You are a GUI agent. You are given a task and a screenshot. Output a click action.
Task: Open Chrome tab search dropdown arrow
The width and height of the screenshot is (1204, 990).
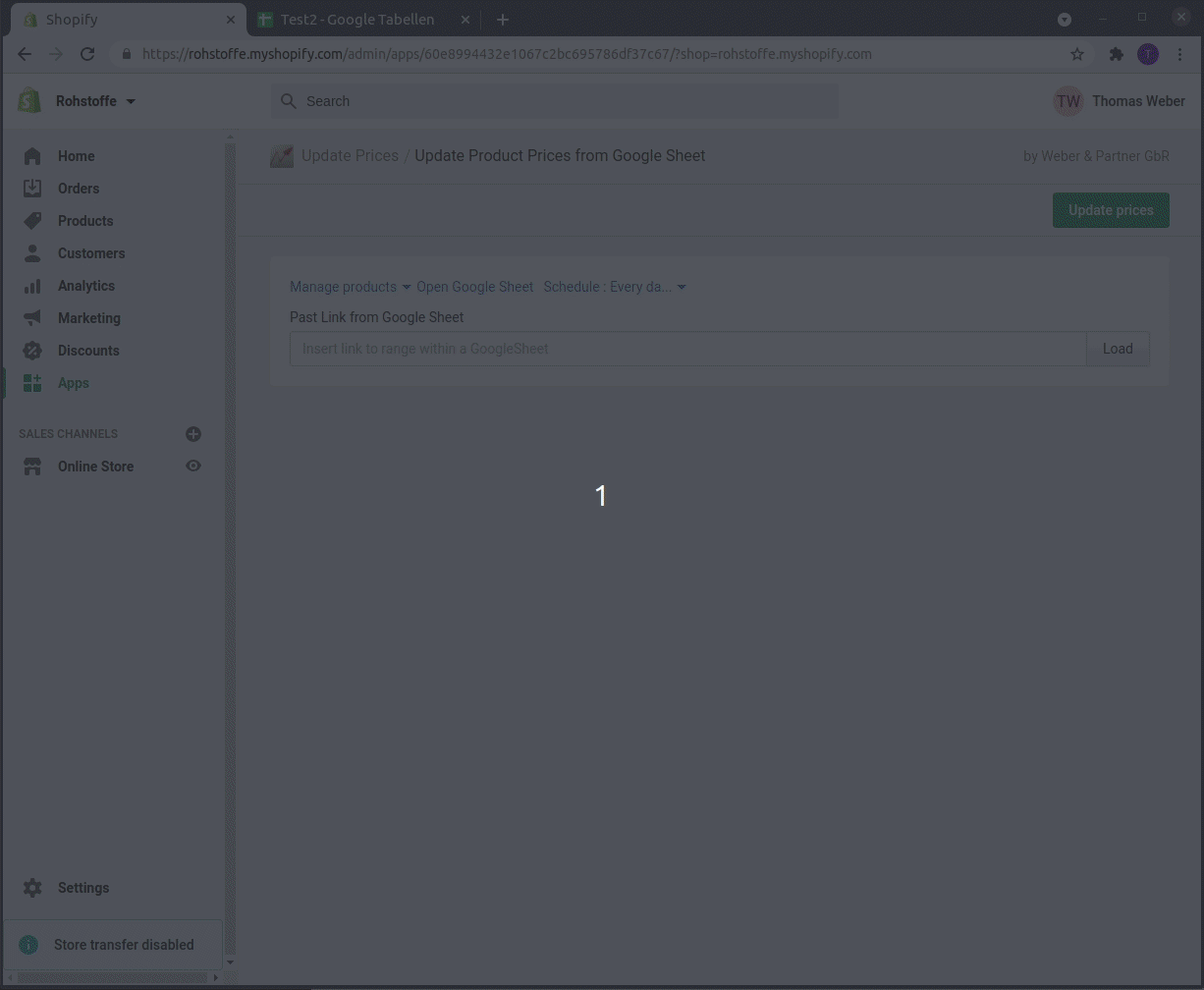click(1065, 20)
